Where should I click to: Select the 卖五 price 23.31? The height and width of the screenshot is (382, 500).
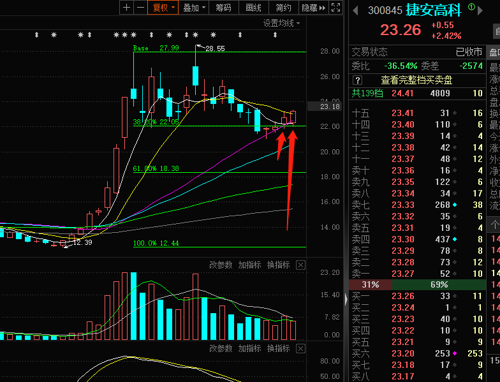tap(403, 228)
